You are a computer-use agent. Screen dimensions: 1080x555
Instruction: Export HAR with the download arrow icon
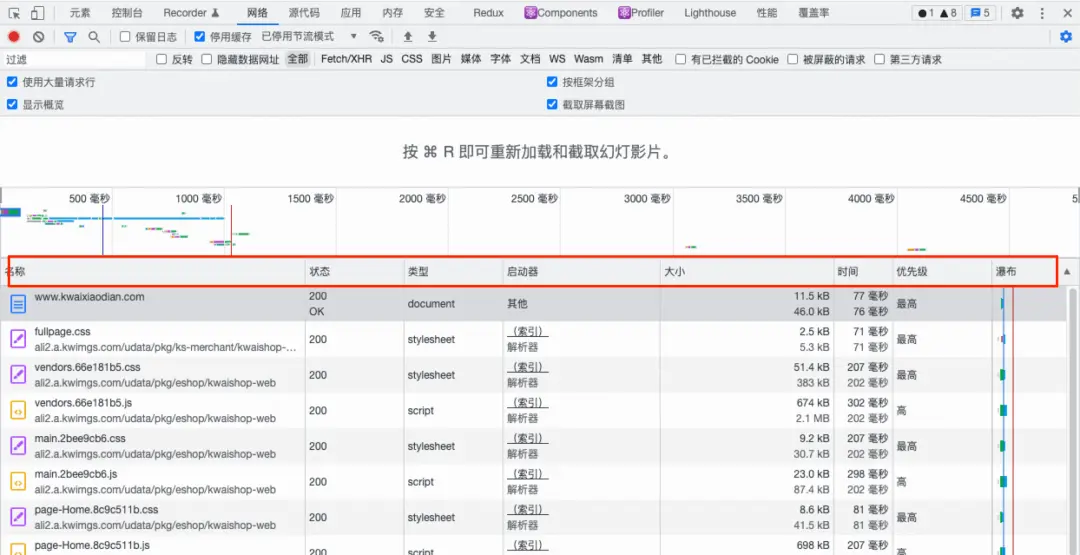pyautogui.click(x=432, y=37)
